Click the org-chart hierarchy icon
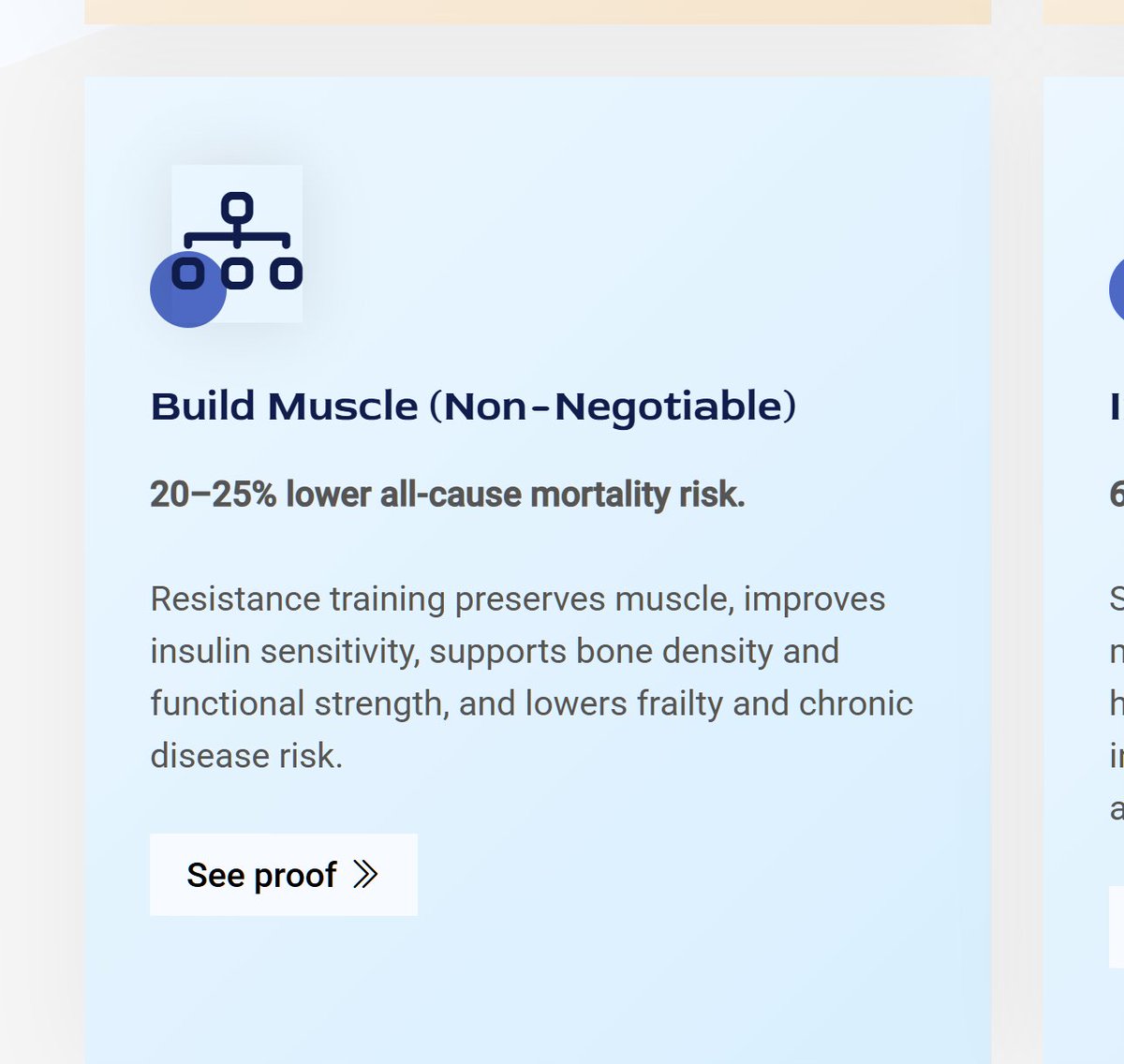This screenshot has height=1064, width=1124. pyautogui.click(x=237, y=241)
